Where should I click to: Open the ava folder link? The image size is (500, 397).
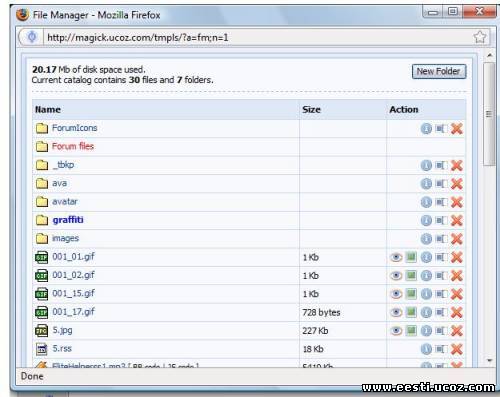59,183
